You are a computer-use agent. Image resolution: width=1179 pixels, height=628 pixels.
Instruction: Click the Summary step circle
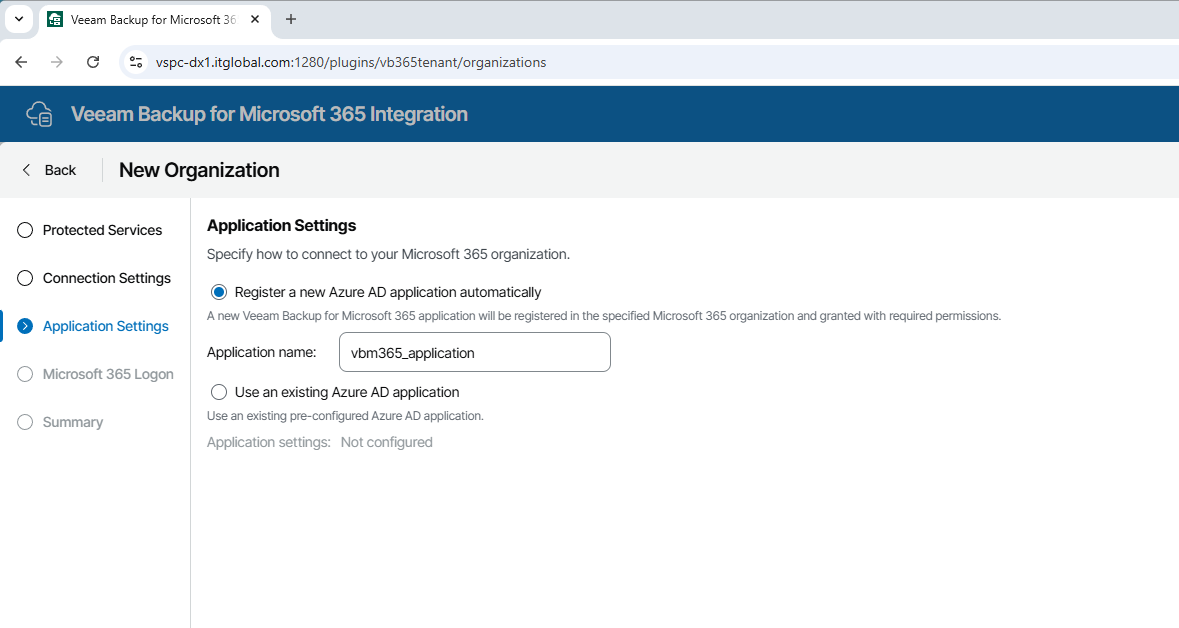point(25,423)
